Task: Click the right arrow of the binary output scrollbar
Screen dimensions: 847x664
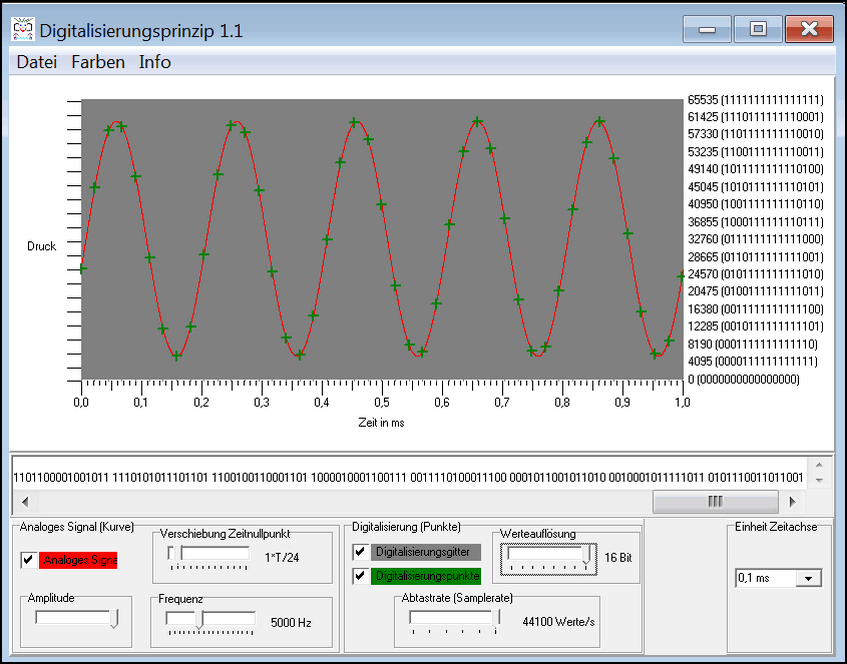Action: click(792, 502)
